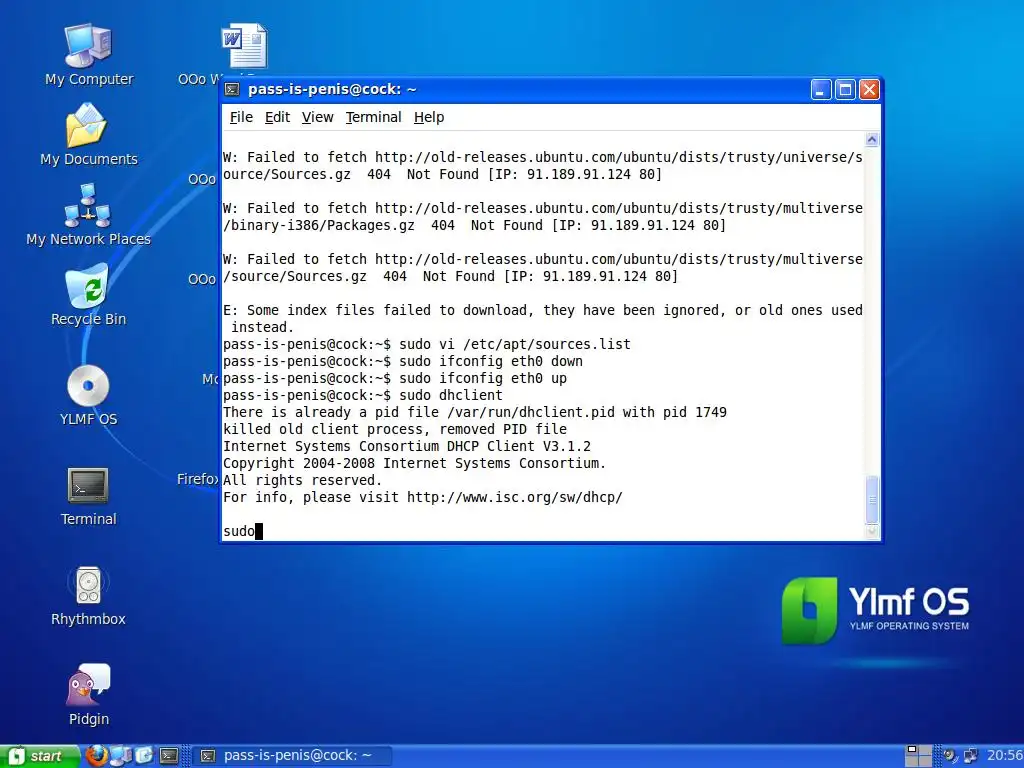Click the terminal title bar text
Viewport: 1024px width, 768px height.
click(332, 89)
